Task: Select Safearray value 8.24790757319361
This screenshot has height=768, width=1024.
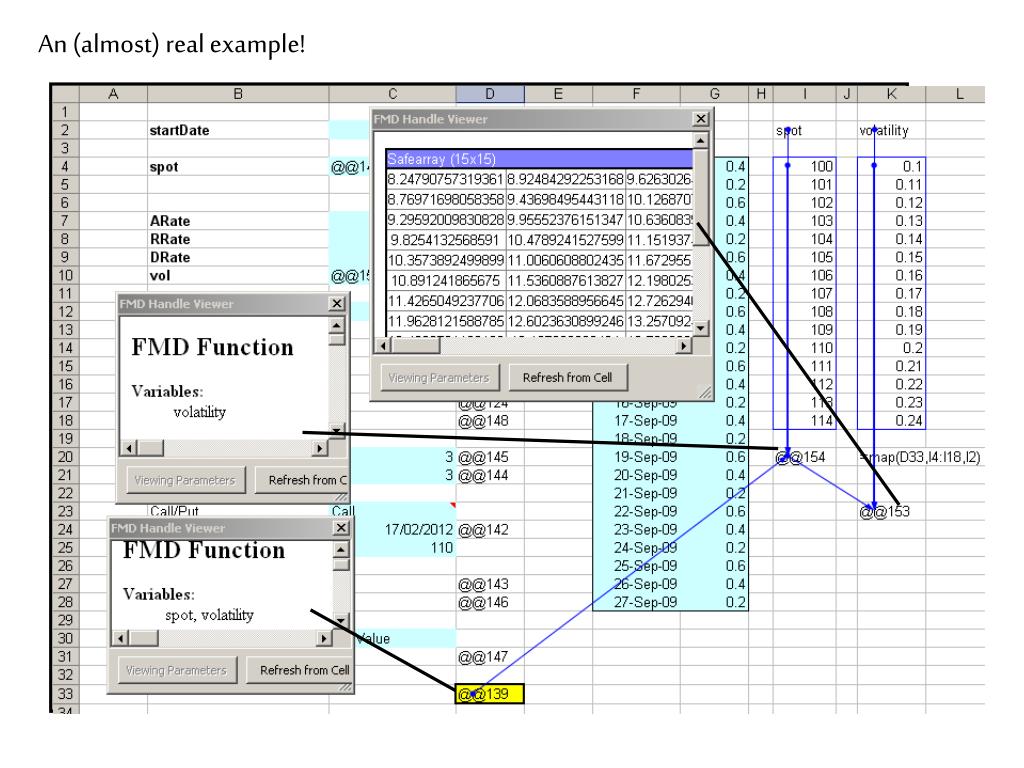Action: point(446,179)
